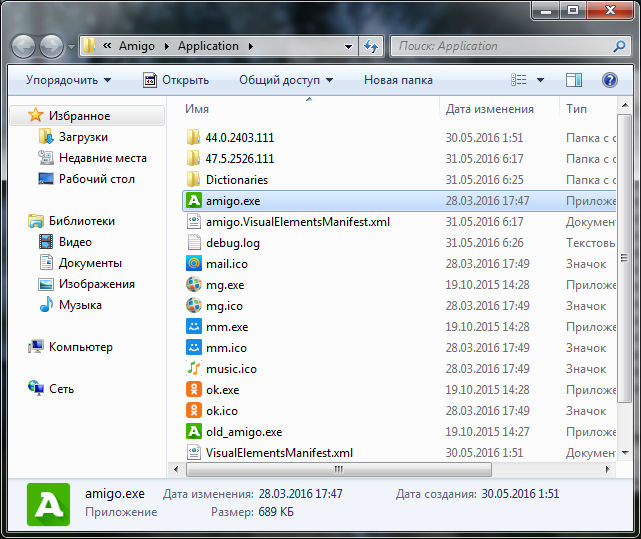Click the search magnifier icon
Image resolution: width=641 pixels, height=539 pixels.
click(x=619, y=46)
